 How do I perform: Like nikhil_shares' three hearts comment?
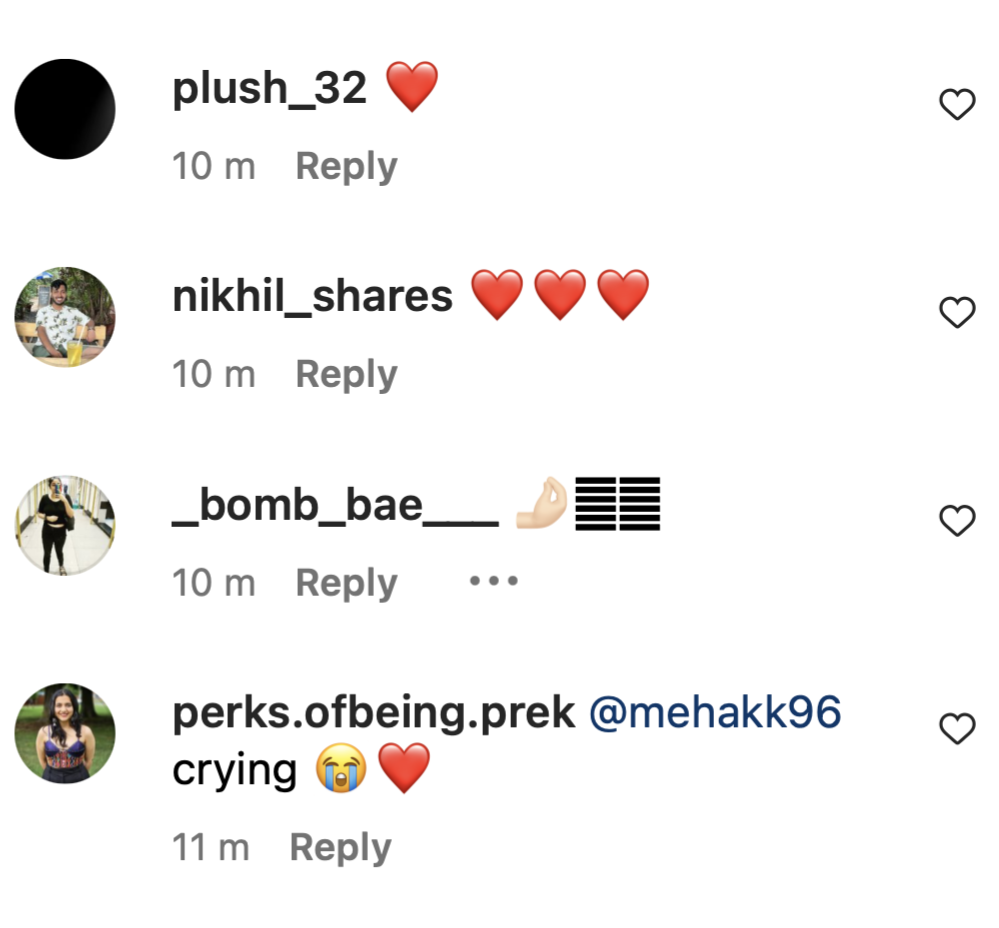957,313
